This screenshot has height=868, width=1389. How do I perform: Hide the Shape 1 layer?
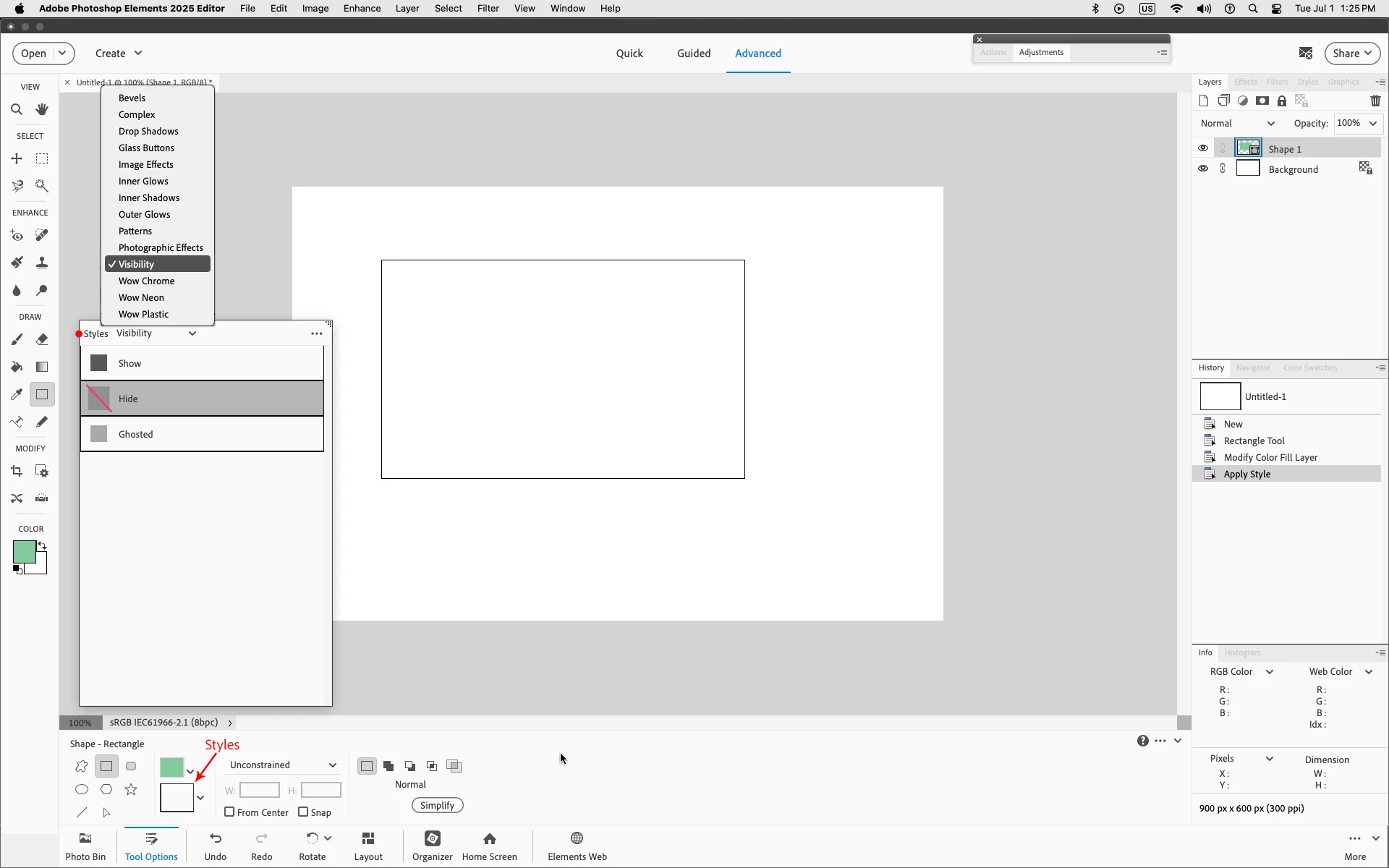[1202, 148]
